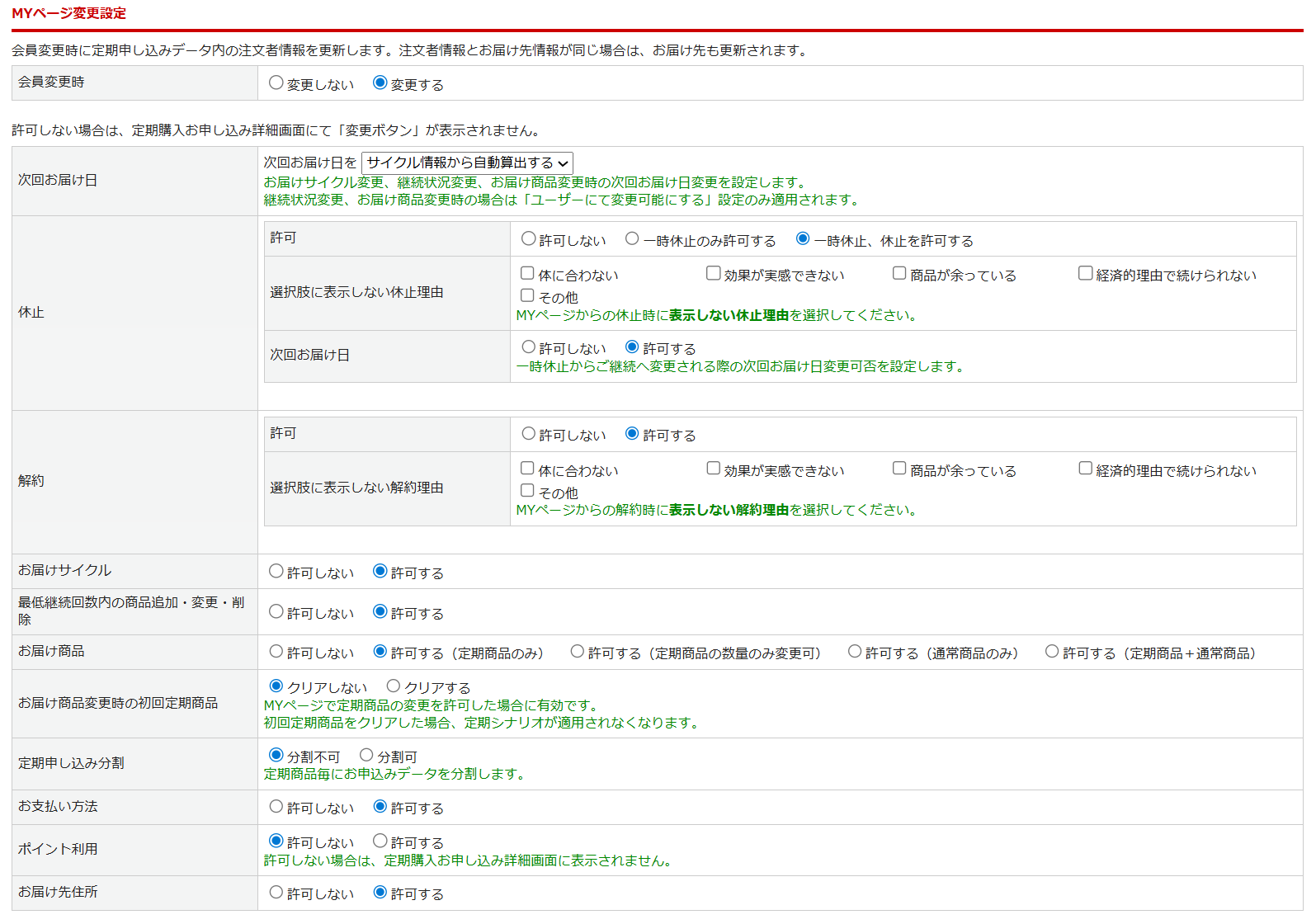Check 体に合わない under 休止理由

coord(527,274)
